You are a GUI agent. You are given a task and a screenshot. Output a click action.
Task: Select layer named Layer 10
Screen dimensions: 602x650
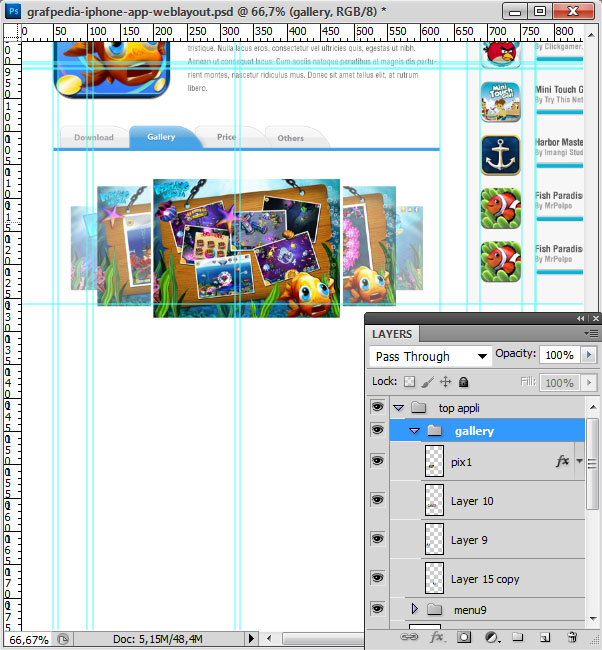472,501
